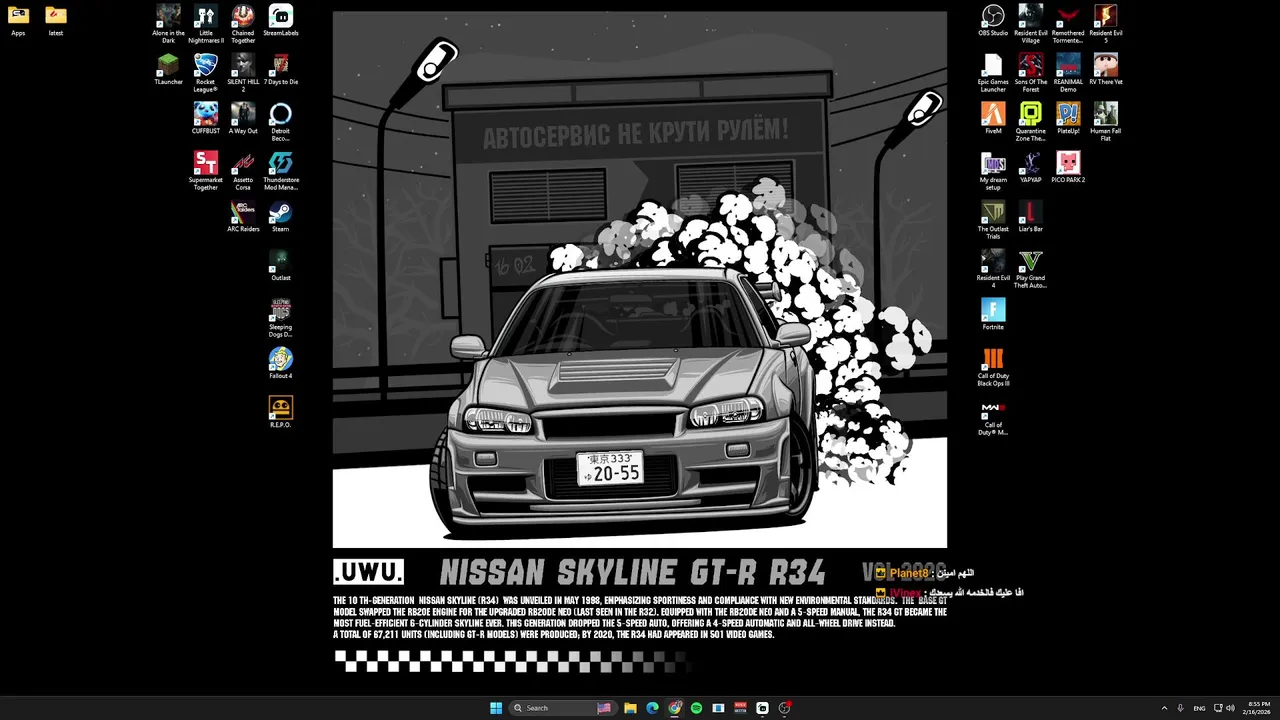Select the Human Fall Flat icon
This screenshot has height=720, width=1280.
(x=1106, y=122)
